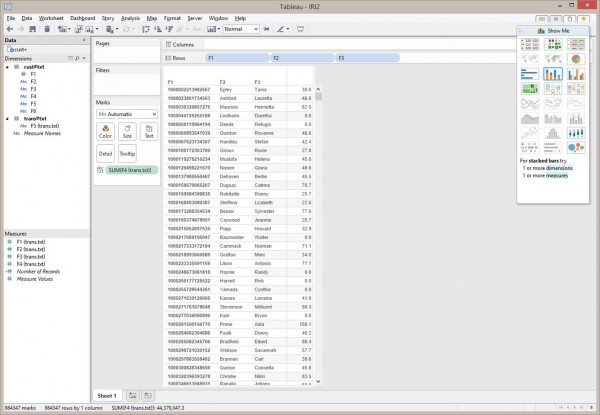This screenshot has width=600, height=415.
Task: Click the Color button on Marks card
Action: [105, 132]
